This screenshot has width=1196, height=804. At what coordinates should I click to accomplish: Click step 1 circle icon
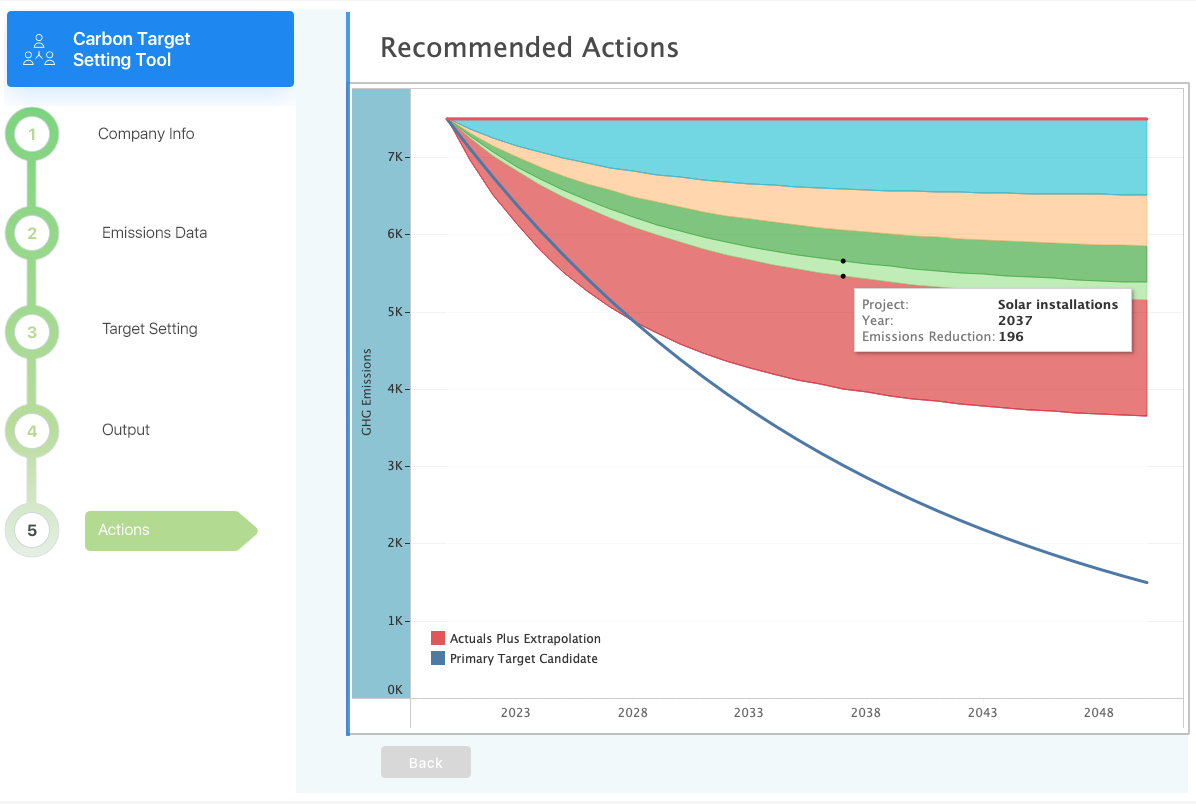(x=32, y=134)
